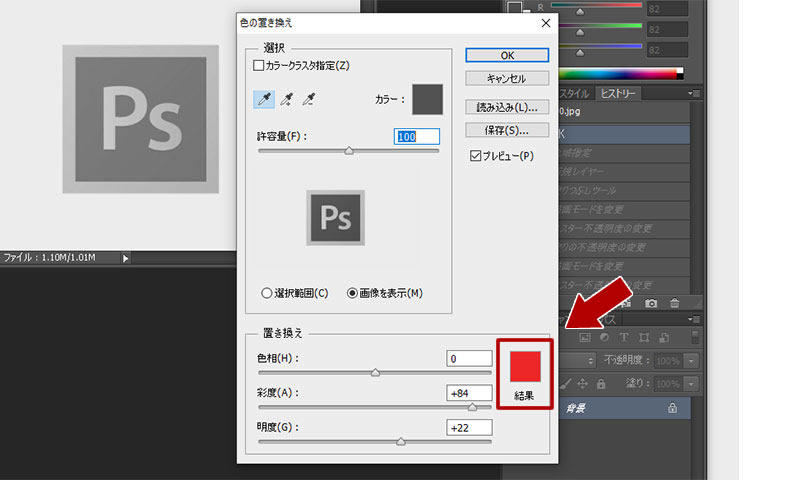800x480 pixels.
Task: Close the 色の置き換え dialog
Action: tap(546, 23)
